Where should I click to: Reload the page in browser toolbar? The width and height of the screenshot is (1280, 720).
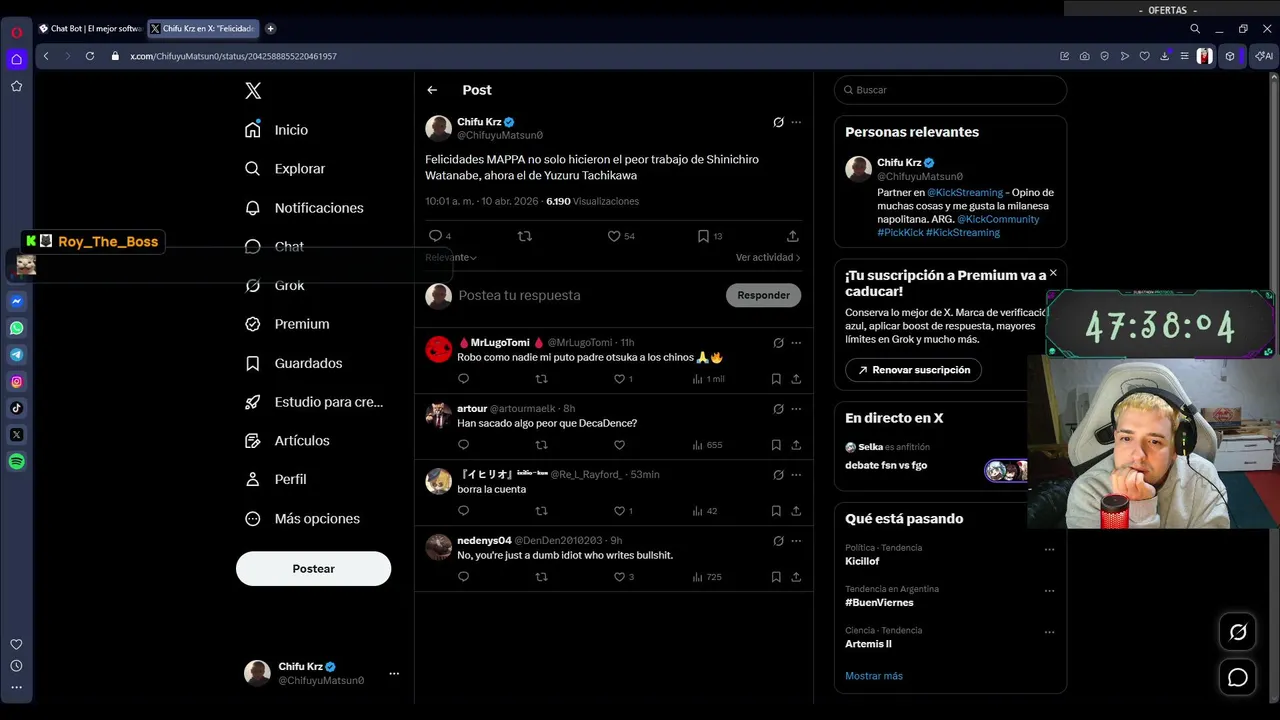[x=90, y=56]
